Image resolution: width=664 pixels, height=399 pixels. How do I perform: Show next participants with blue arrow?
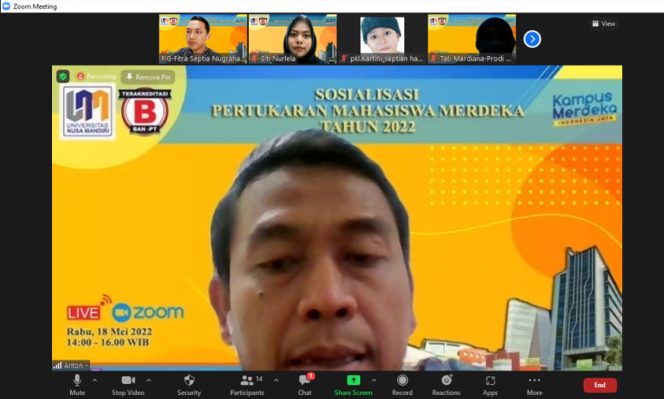532,39
